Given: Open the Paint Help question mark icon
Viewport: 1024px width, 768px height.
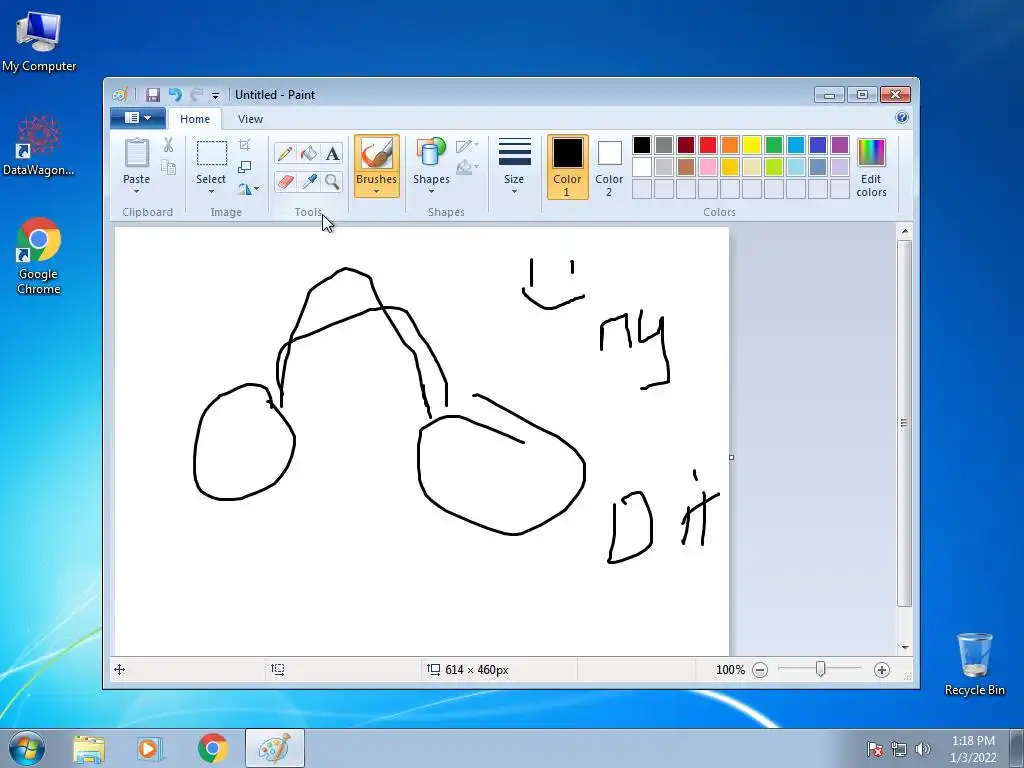Looking at the screenshot, I should (902, 118).
